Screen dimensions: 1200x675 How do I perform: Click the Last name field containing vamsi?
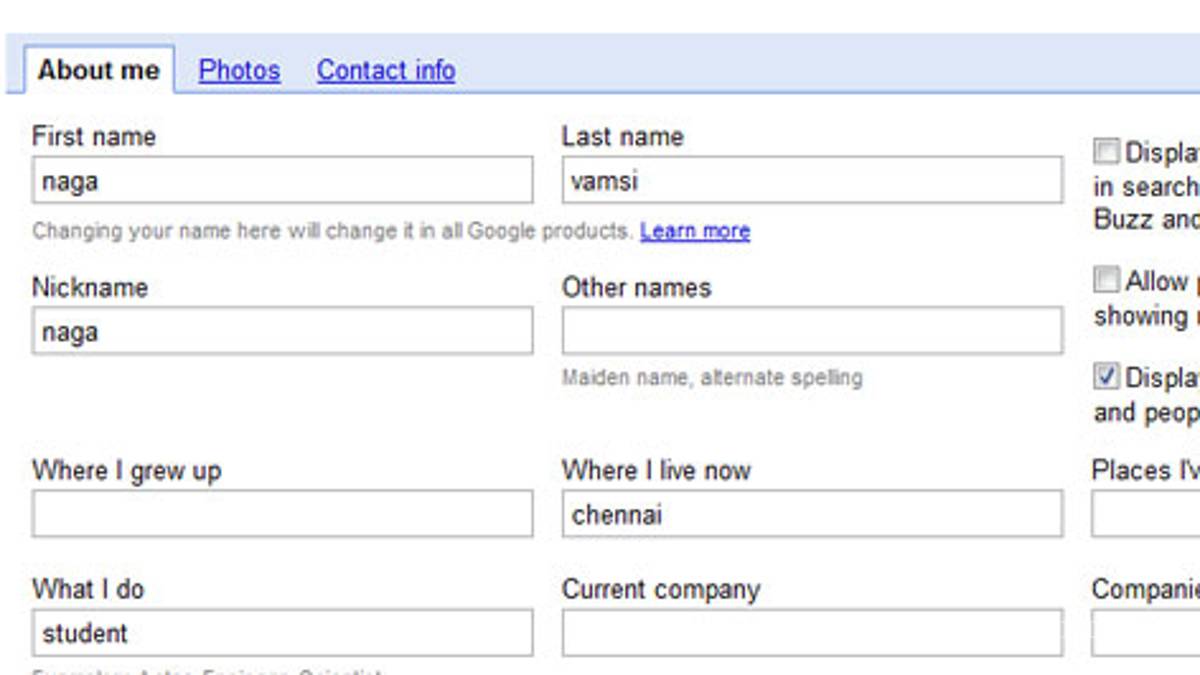[812, 181]
